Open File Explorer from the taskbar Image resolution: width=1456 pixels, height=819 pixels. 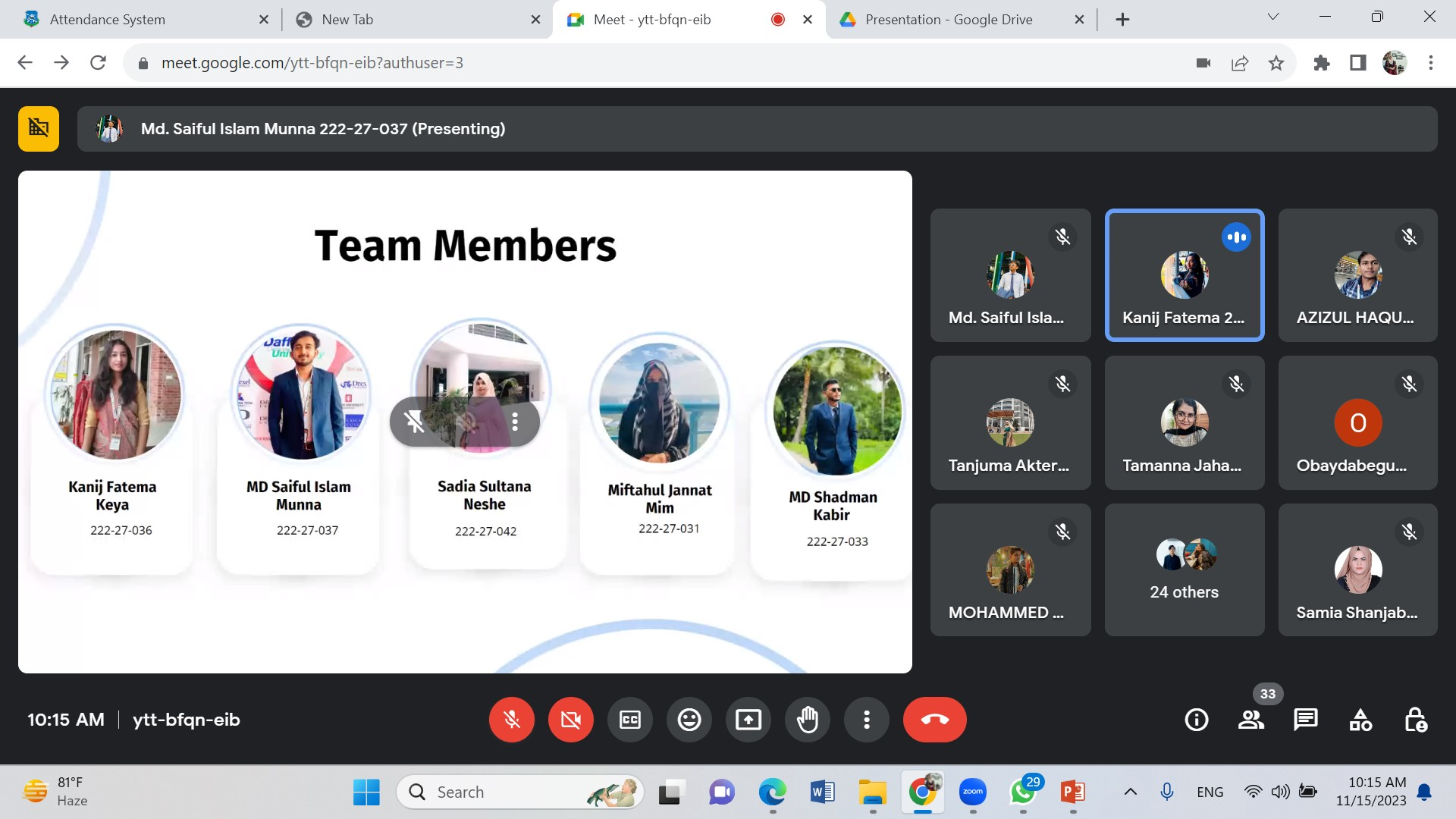pyautogui.click(x=872, y=792)
